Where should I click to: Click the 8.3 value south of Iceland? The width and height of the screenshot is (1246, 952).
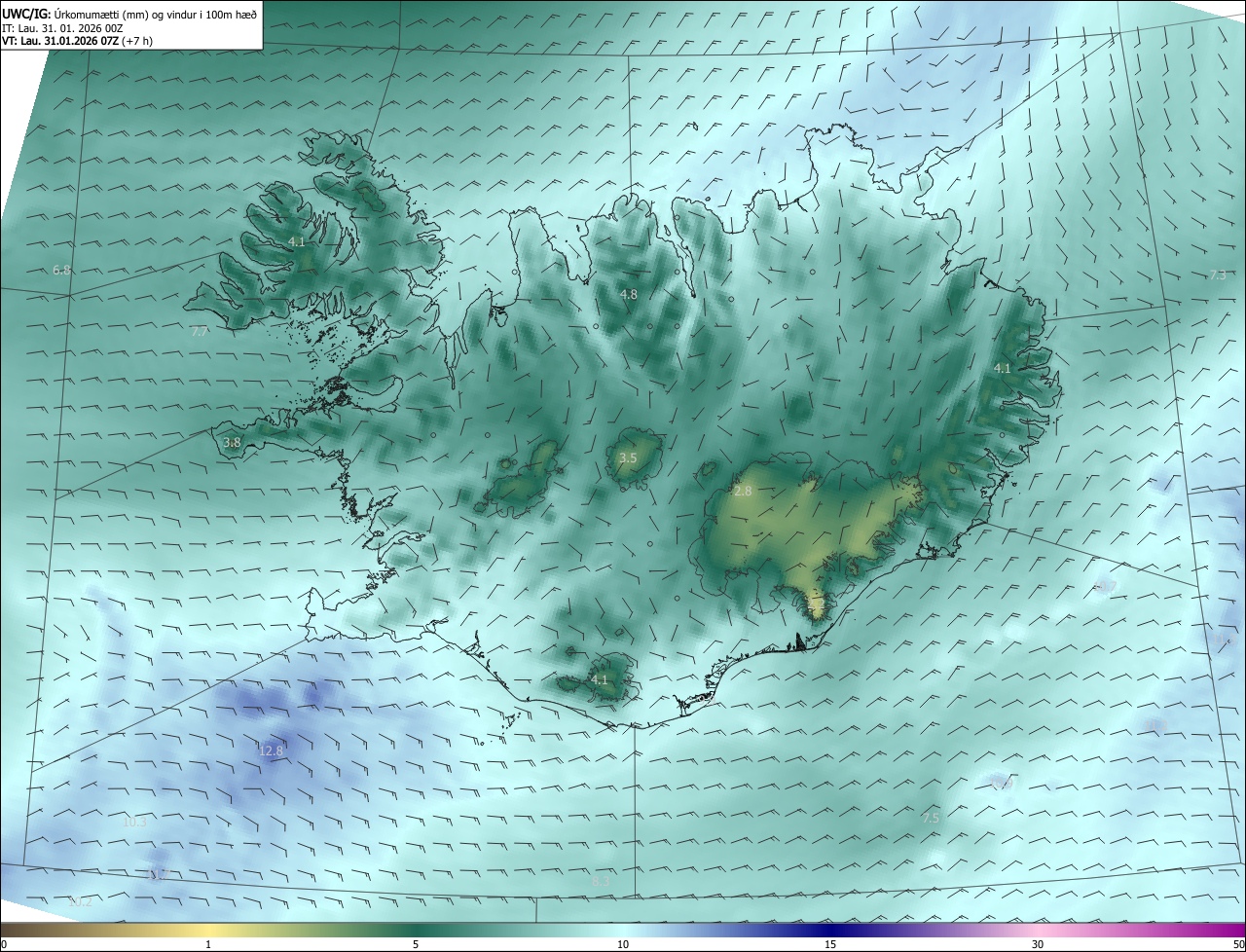[x=601, y=881]
